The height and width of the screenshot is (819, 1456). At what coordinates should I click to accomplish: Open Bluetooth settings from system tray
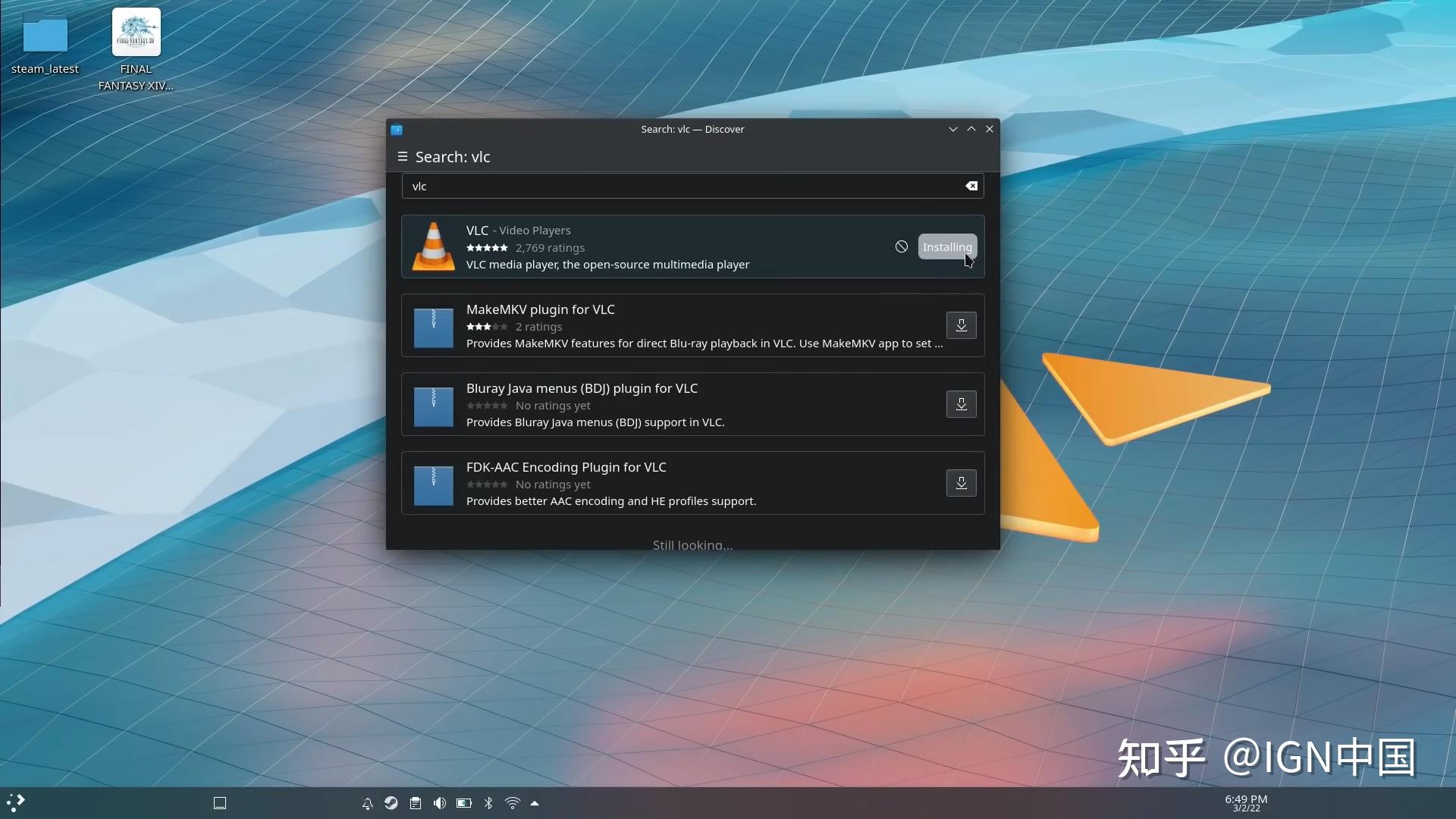[x=488, y=803]
